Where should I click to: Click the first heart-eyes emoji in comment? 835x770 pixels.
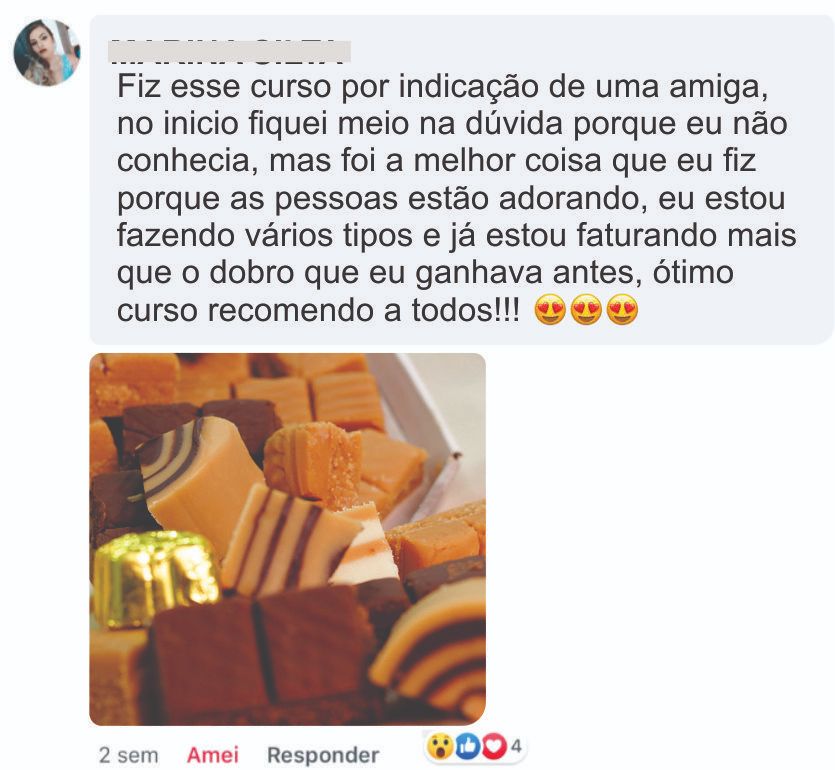550,309
